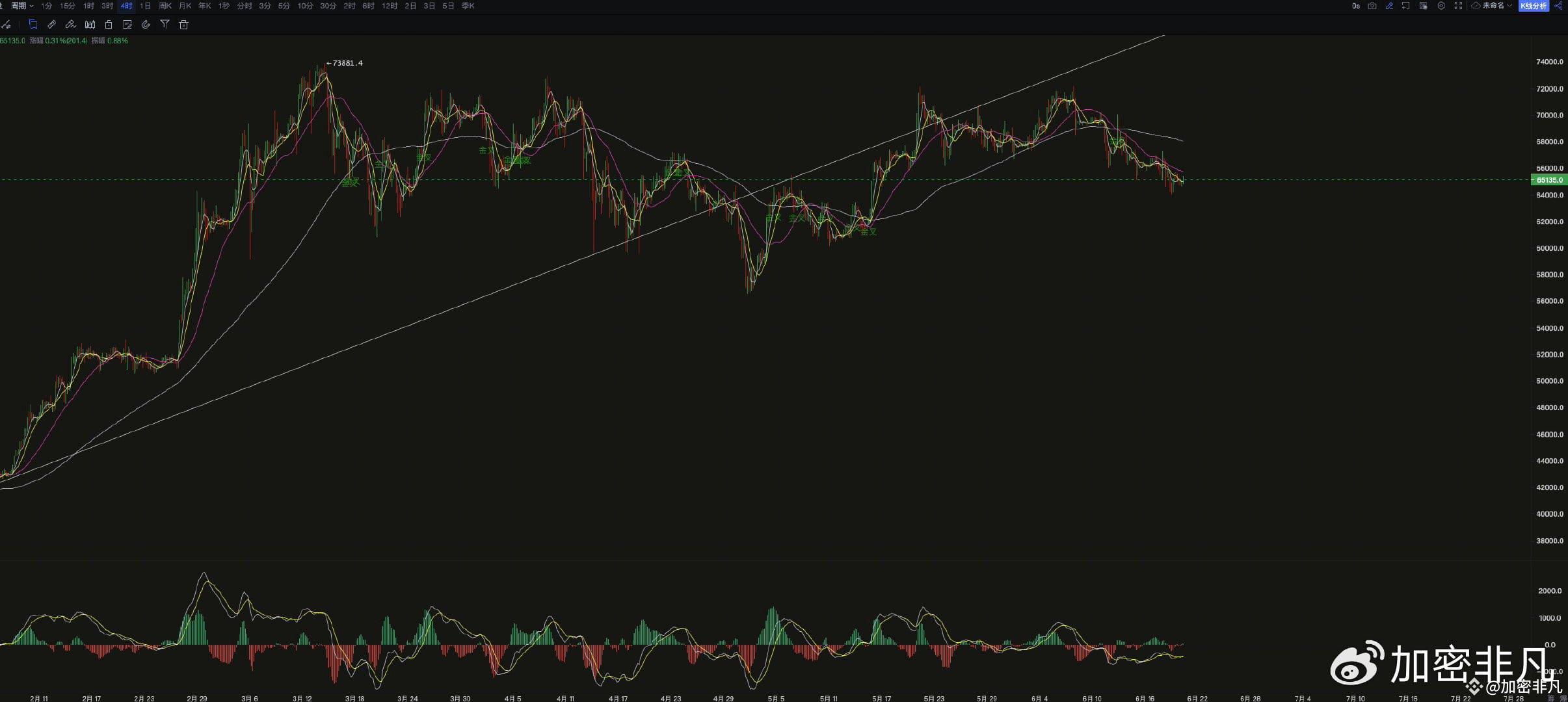Select the 周K weekly timeframe
1568x702 pixels.
pyautogui.click(x=165, y=6)
